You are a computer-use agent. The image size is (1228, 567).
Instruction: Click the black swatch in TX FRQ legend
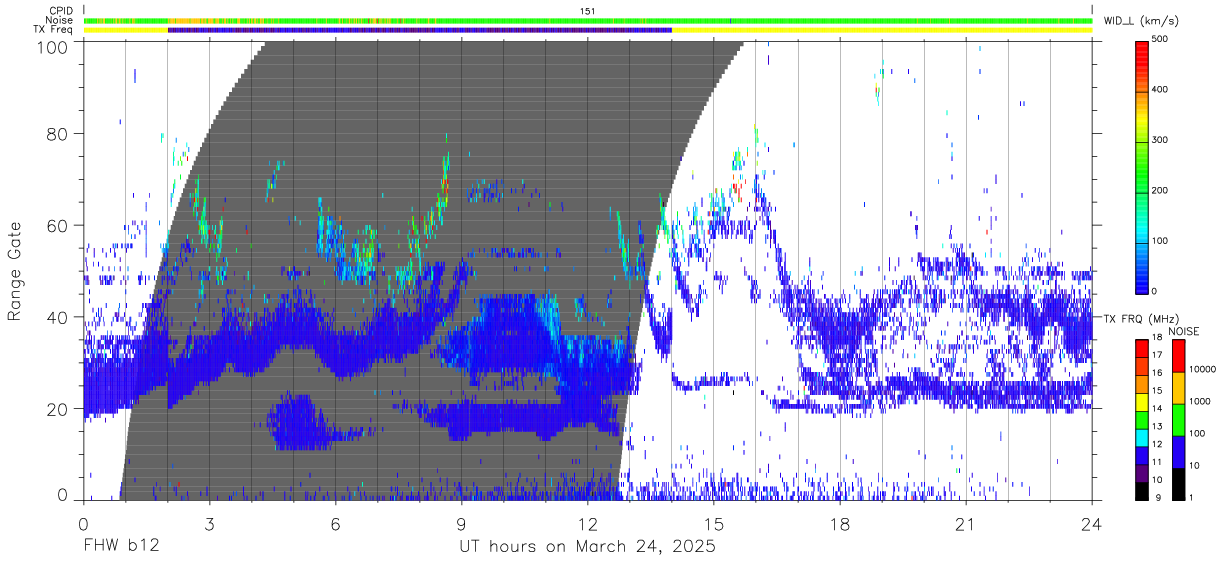pos(1141,491)
